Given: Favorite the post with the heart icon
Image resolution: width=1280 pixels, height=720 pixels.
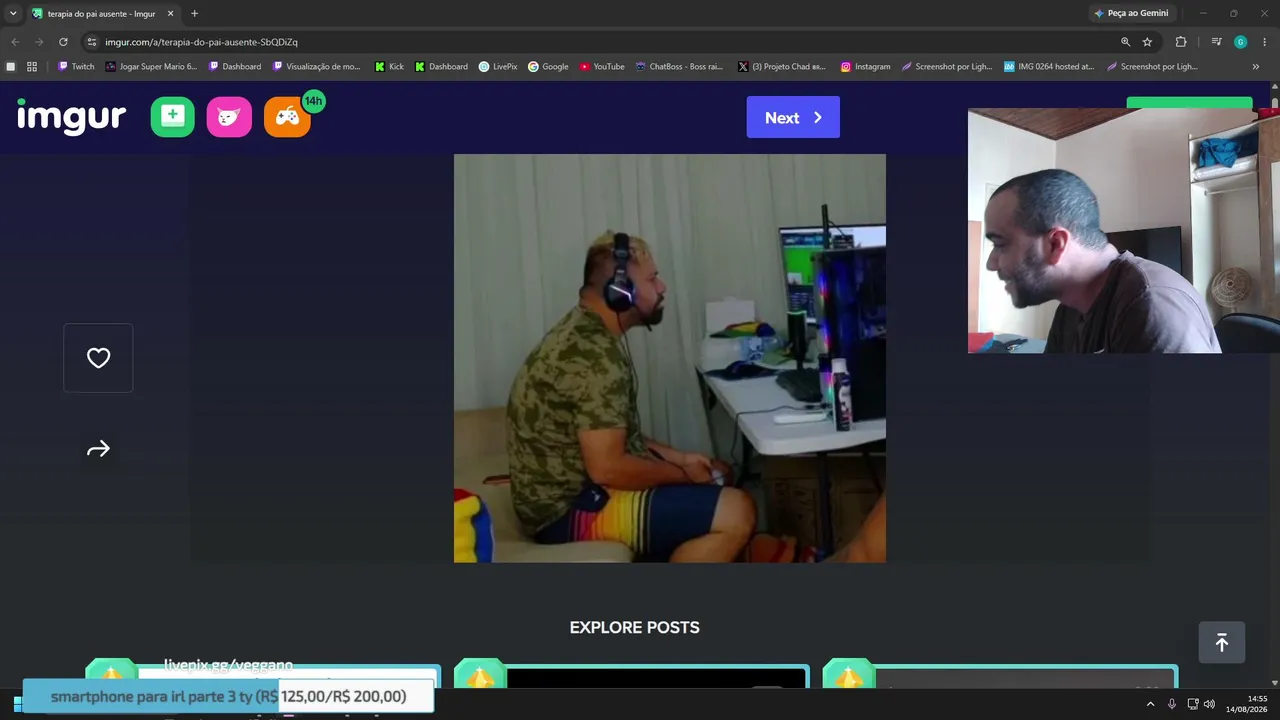Looking at the screenshot, I should [98, 358].
